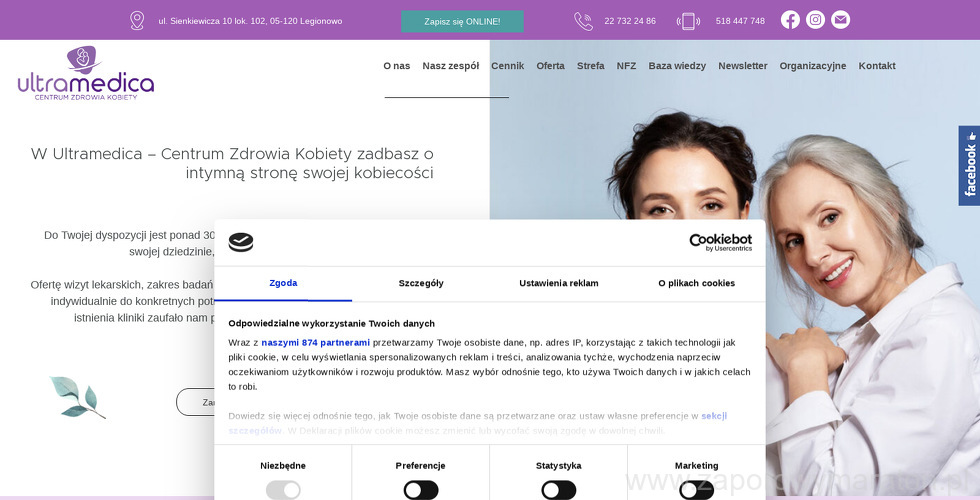Enable the Marketing cookie switch
980x500 pixels.
696,490
